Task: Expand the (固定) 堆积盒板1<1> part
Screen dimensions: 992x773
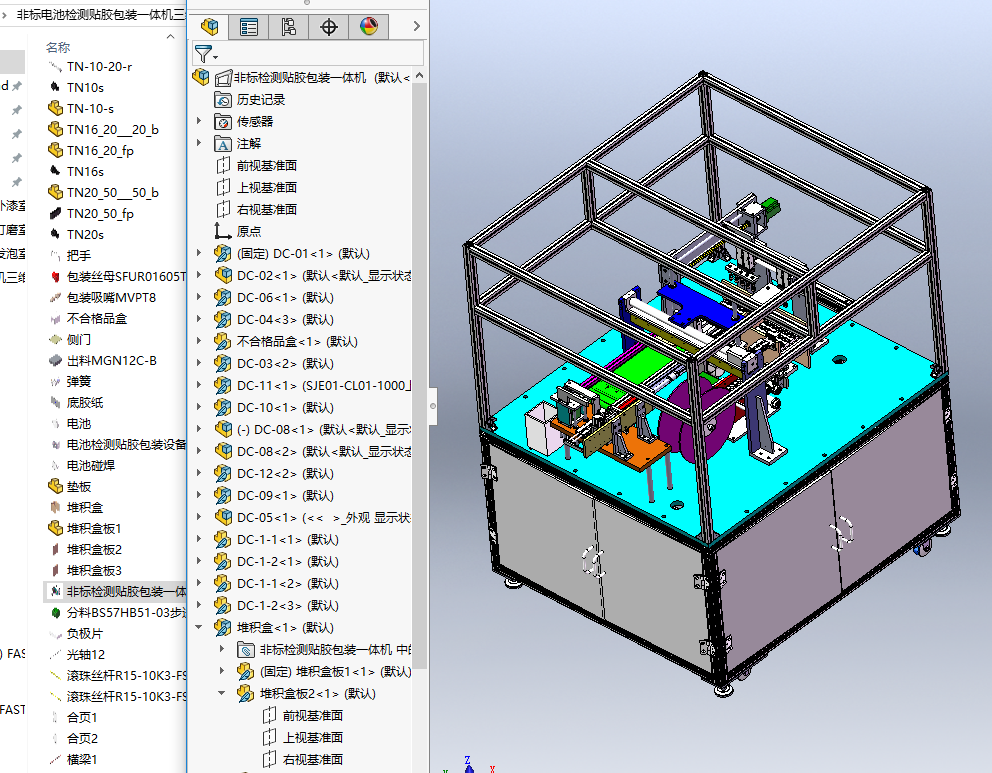Action: coord(221,671)
